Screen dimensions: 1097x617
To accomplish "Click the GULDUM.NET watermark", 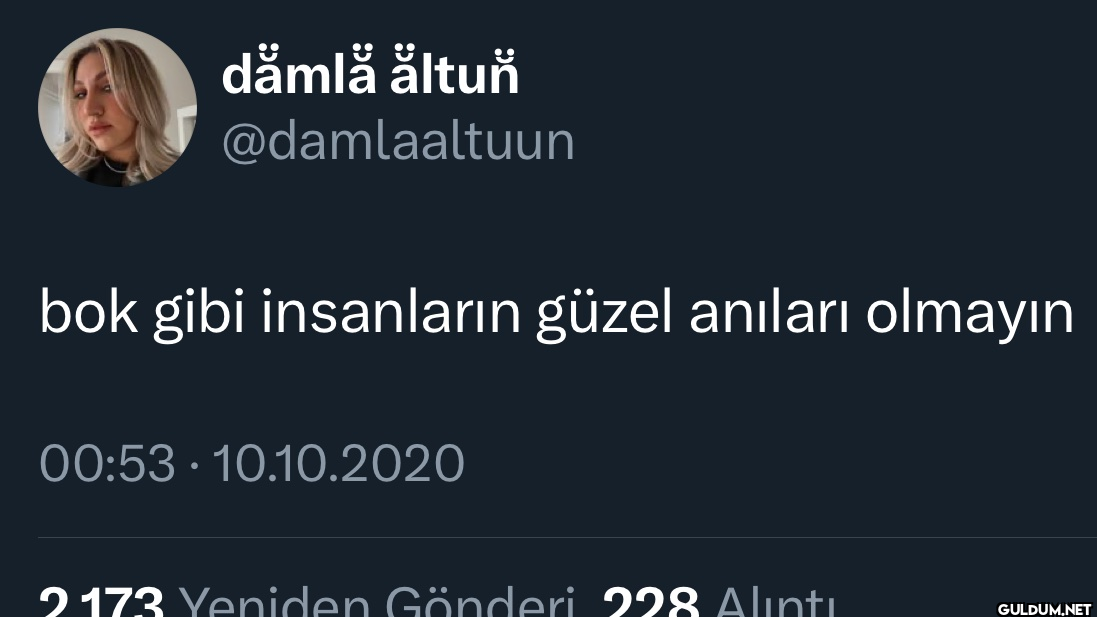I will click(x=1045, y=609).
